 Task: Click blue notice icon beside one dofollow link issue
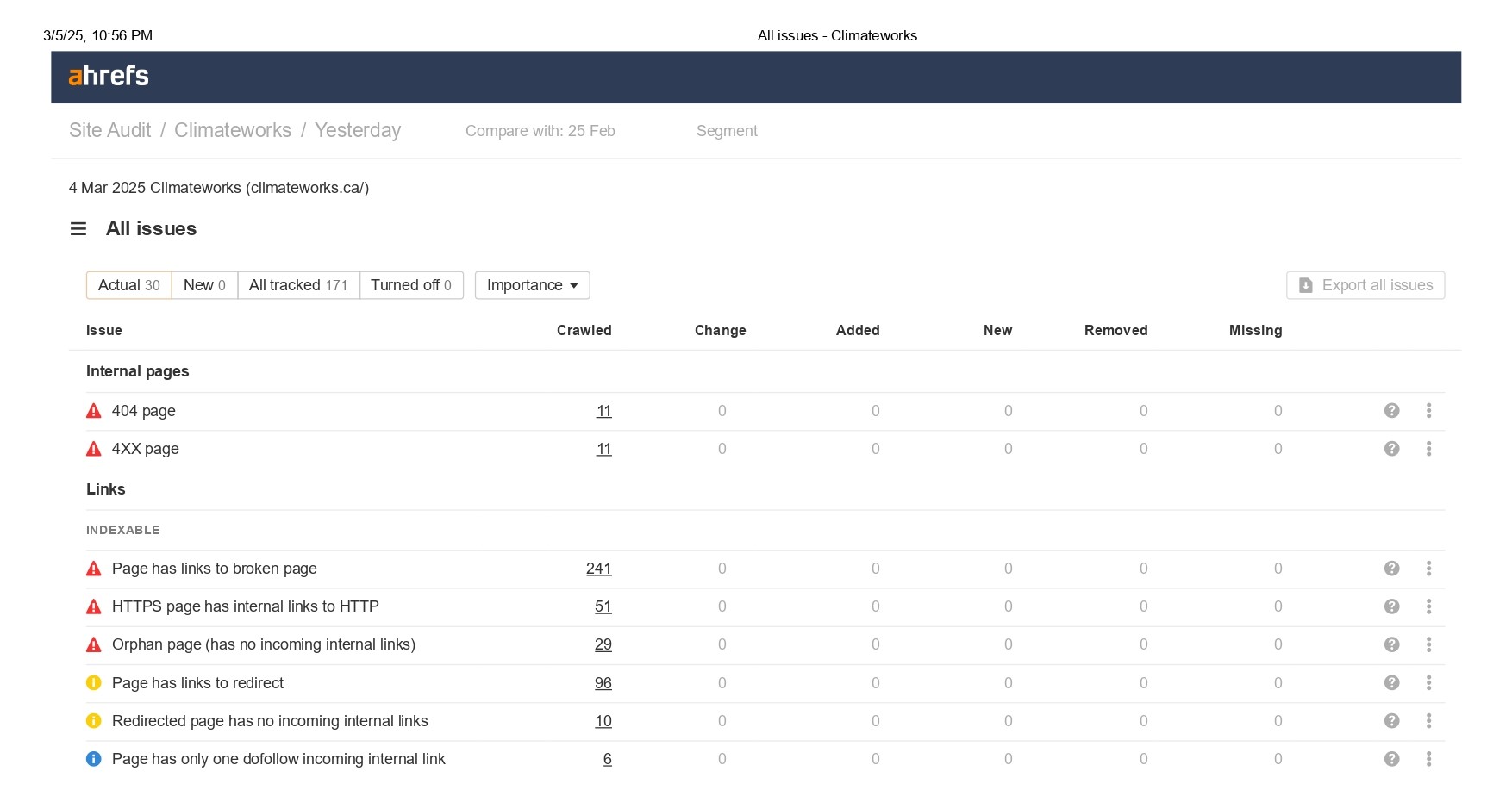tap(94, 759)
